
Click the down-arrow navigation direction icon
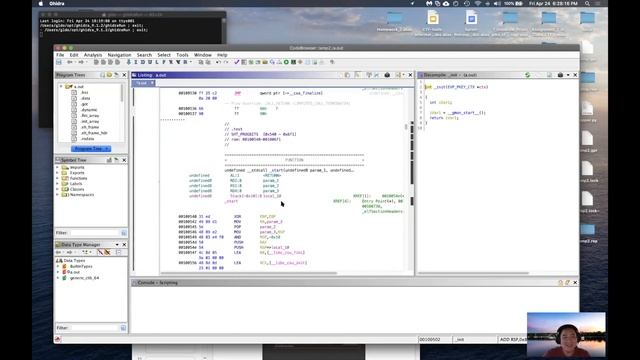click(x=129, y=62)
